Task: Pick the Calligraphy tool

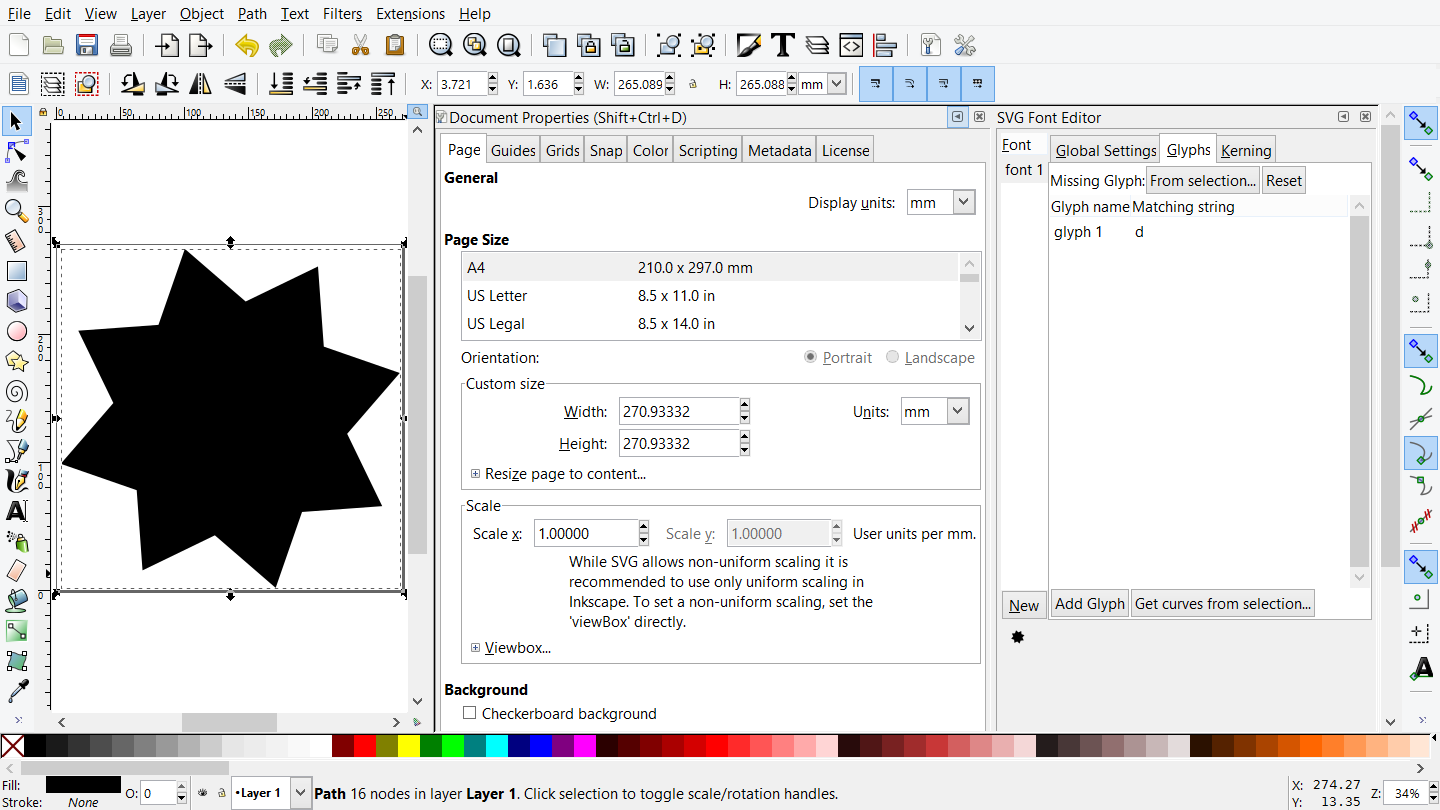Action: tap(18, 481)
